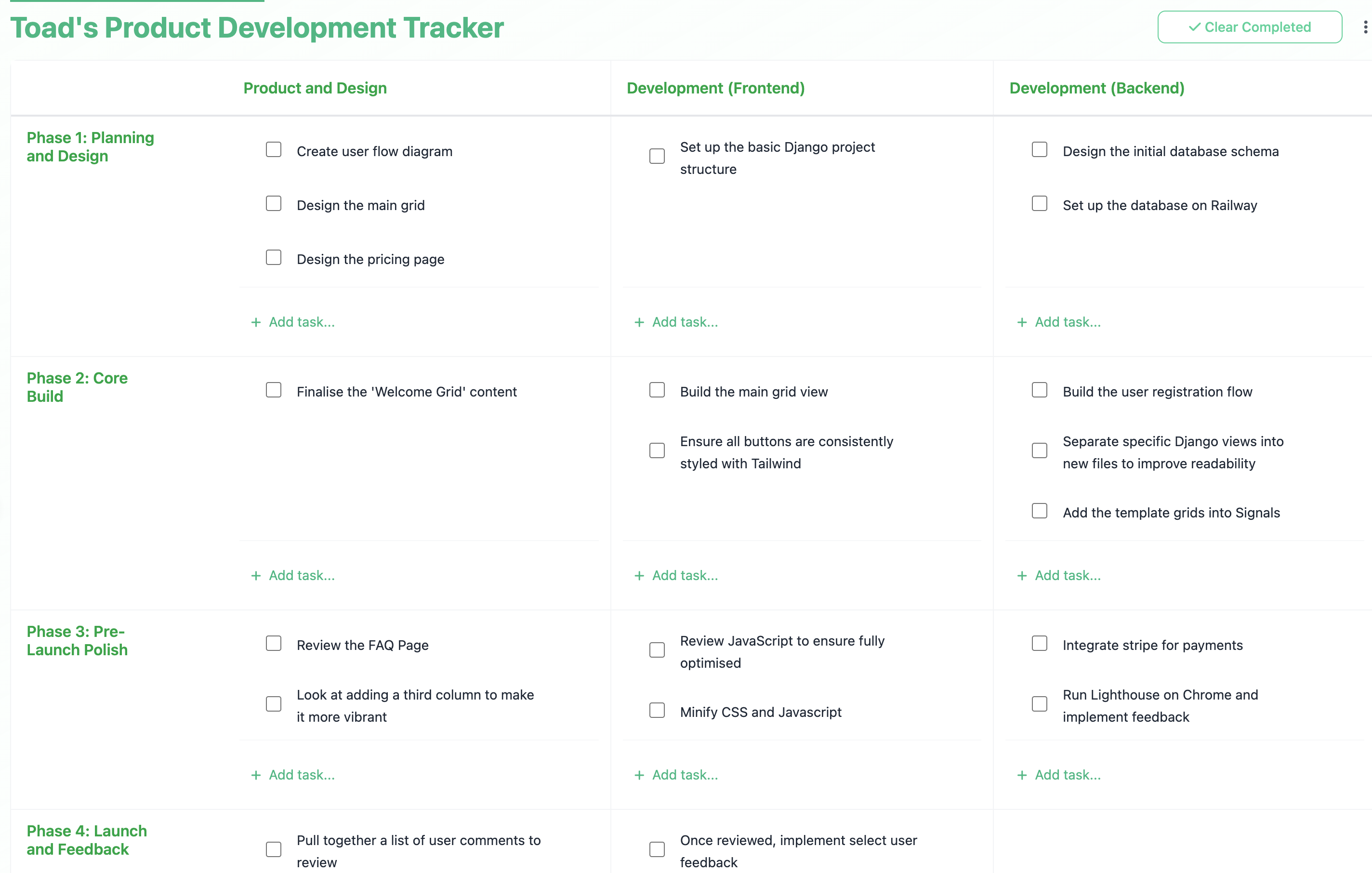Image resolution: width=1372 pixels, height=873 pixels.
Task: Tick 'Design the pricing page' checkbox
Action: pos(274,258)
